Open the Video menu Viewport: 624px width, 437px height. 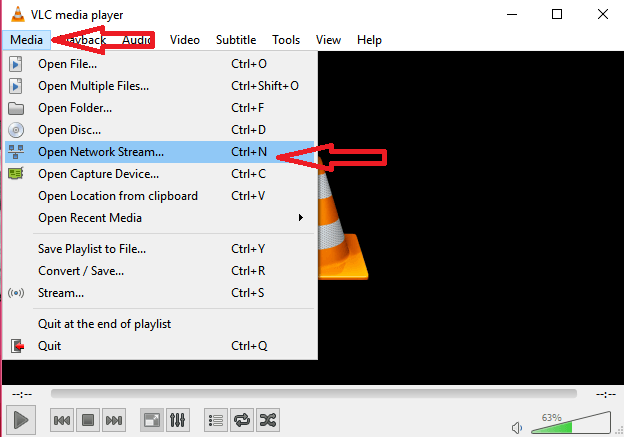pyautogui.click(x=185, y=40)
